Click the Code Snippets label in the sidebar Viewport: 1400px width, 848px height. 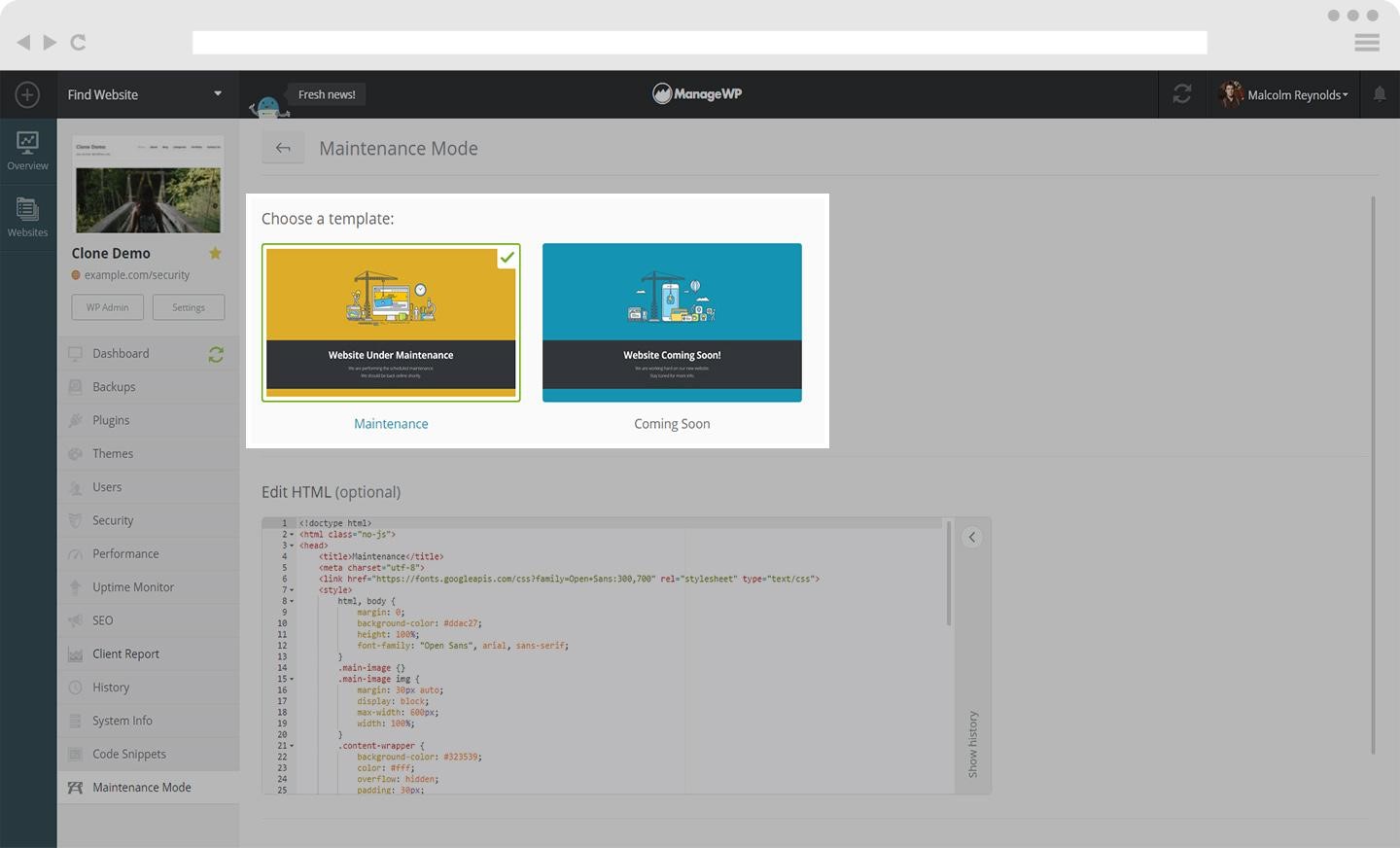click(x=129, y=755)
